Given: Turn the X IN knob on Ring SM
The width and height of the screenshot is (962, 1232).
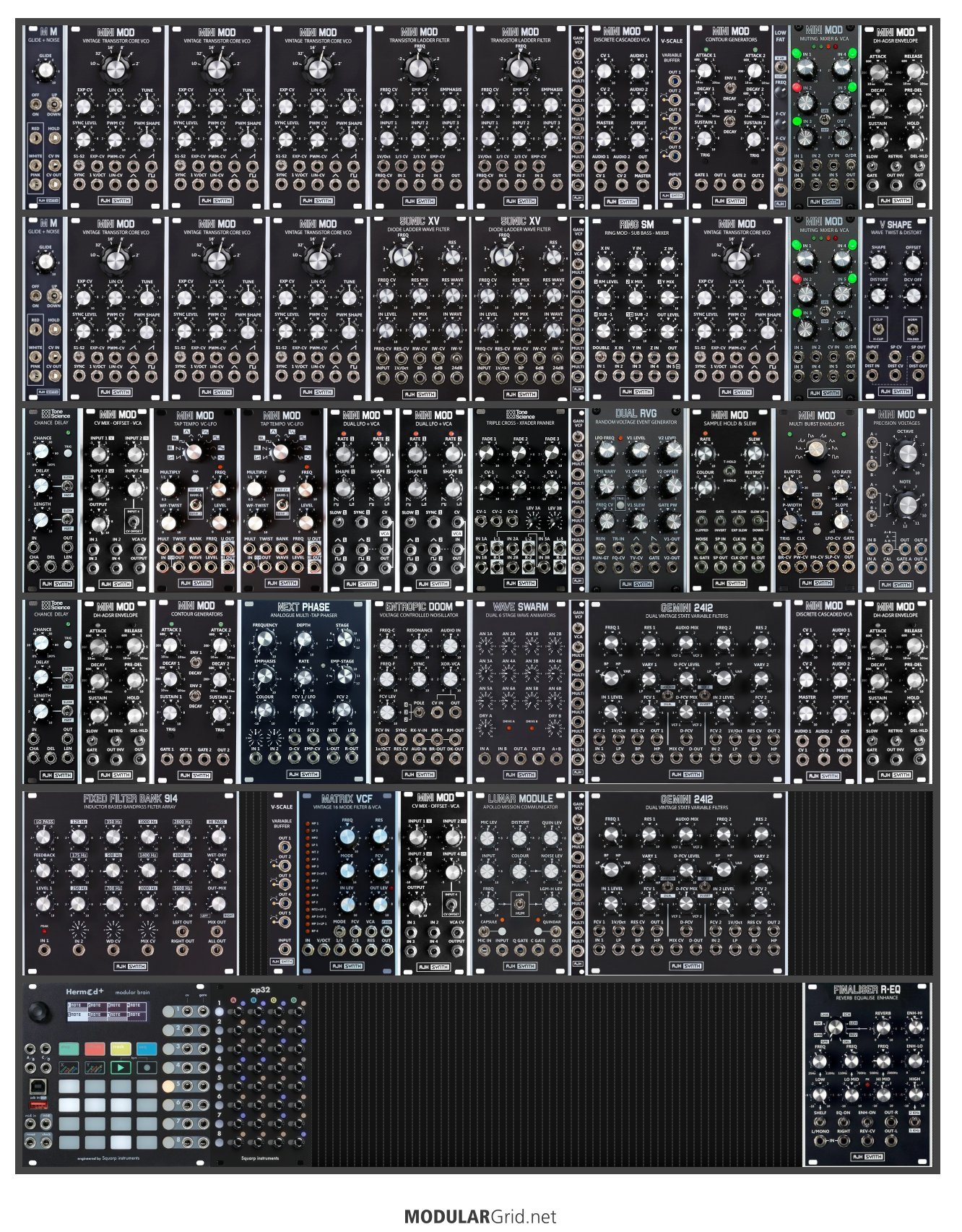Looking at the screenshot, I should 604,264.
